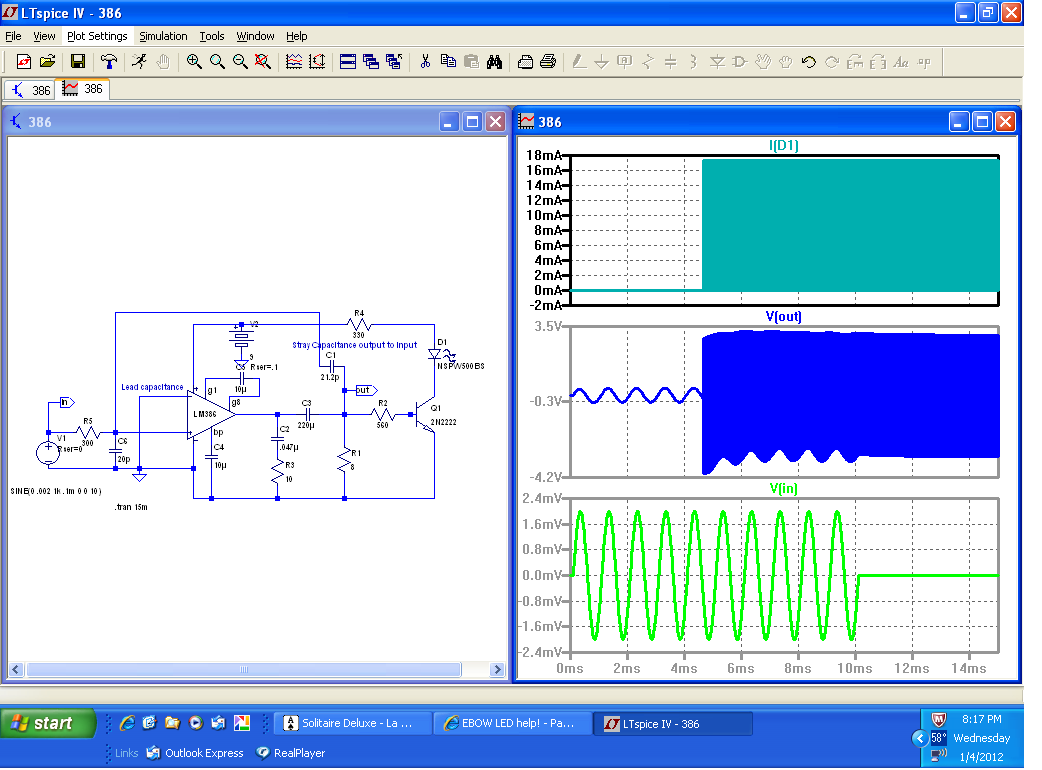Launch Outlook Express from the Links bar
This screenshot has width=1042, height=770.
tap(195, 753)
